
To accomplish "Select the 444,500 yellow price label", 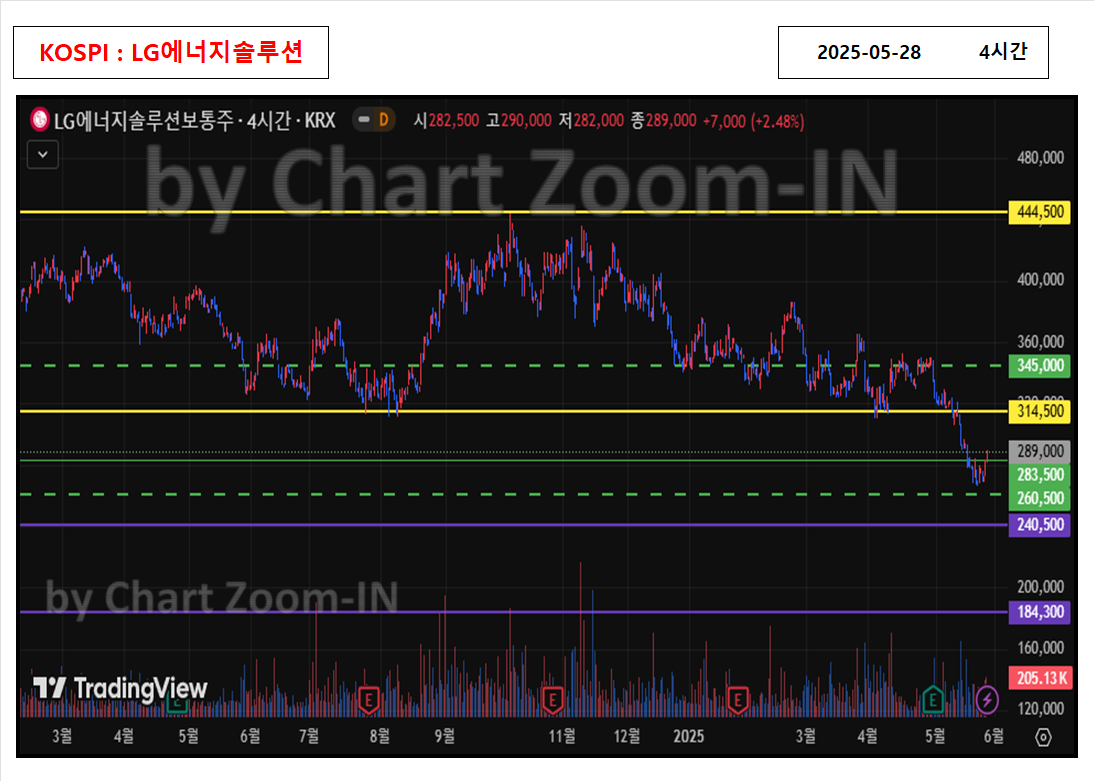I will [x=1040, y=212].
